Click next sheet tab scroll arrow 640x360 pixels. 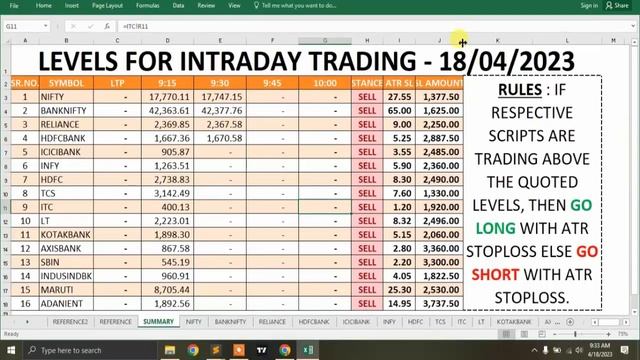pyautogui.click(x=27, y=322)
